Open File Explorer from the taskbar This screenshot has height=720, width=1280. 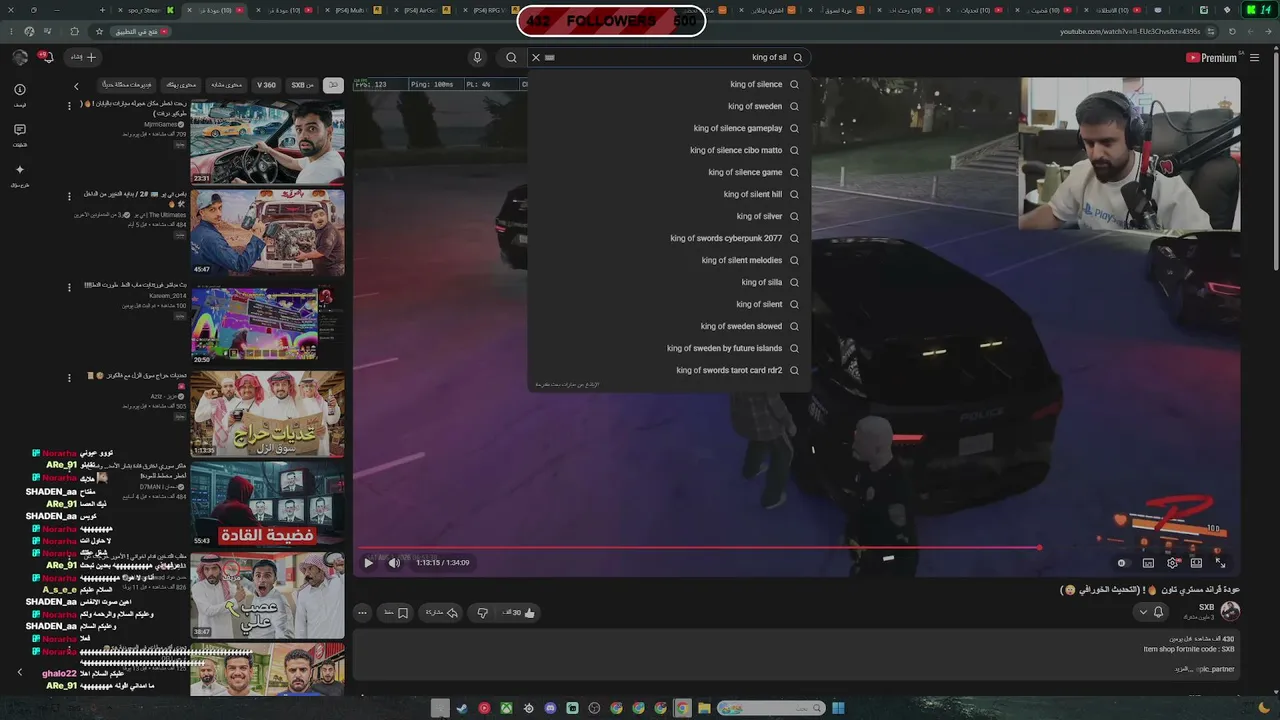click(704, 708)
